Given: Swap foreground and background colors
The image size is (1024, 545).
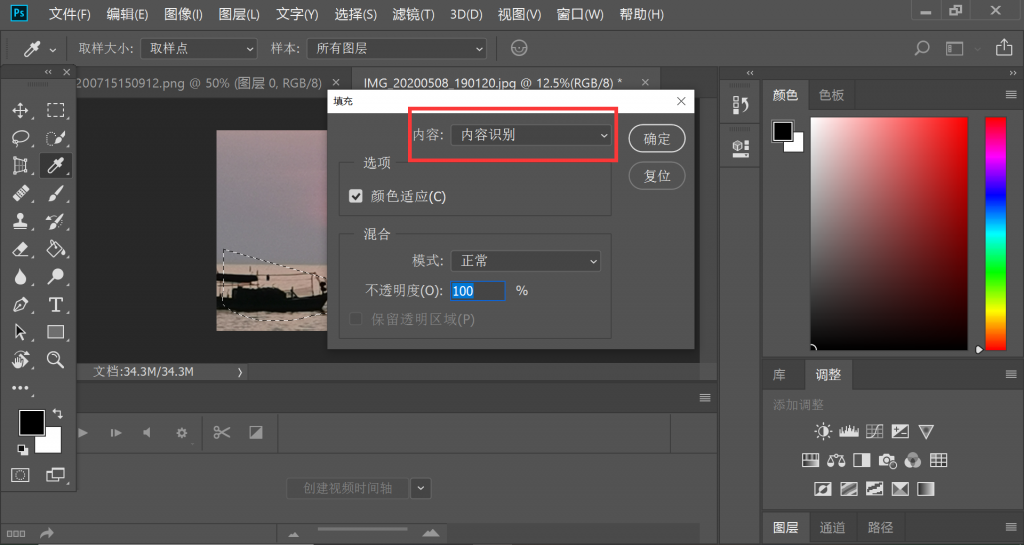Looking at the screenshot, I should click(x=57, y=413).
